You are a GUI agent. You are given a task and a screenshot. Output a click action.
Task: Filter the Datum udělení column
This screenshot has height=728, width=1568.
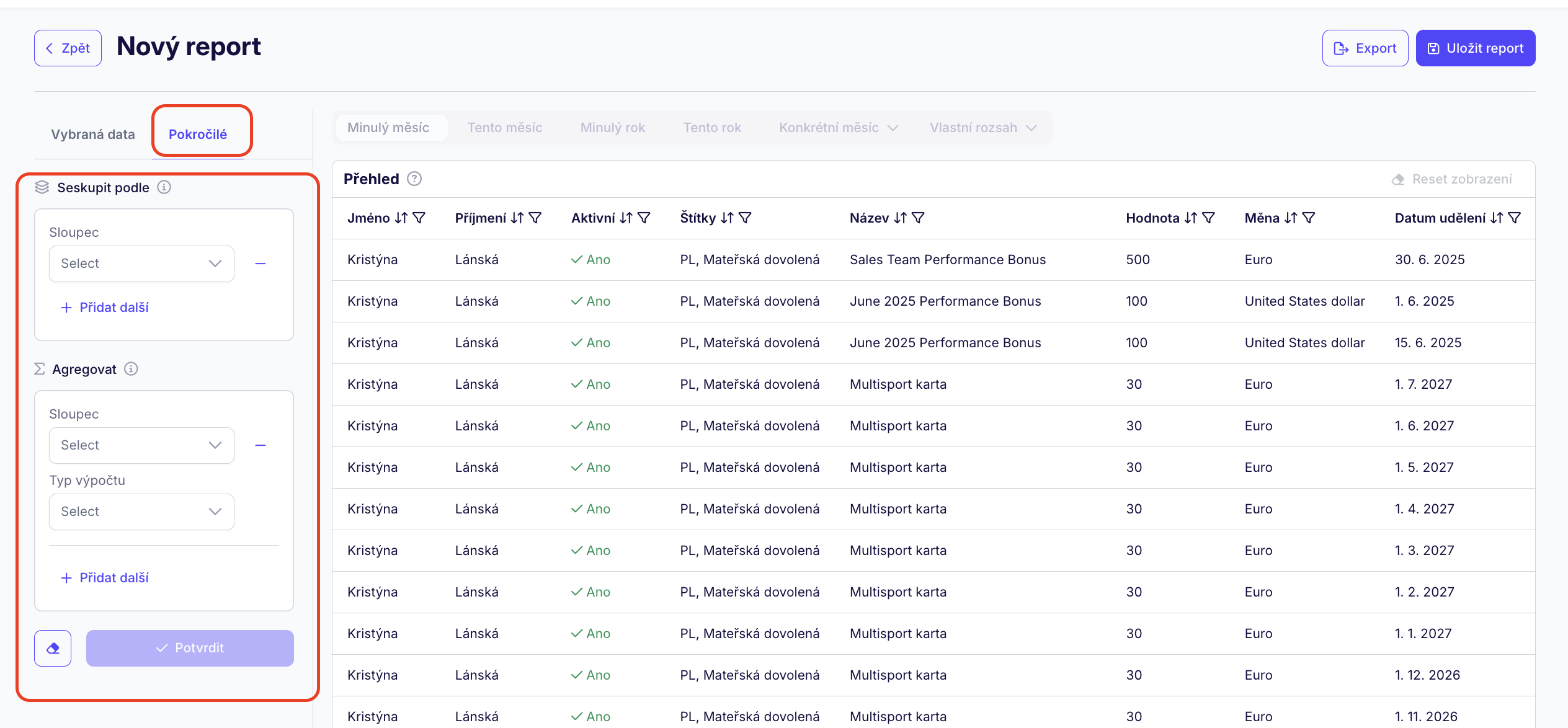click(1514, 218)
